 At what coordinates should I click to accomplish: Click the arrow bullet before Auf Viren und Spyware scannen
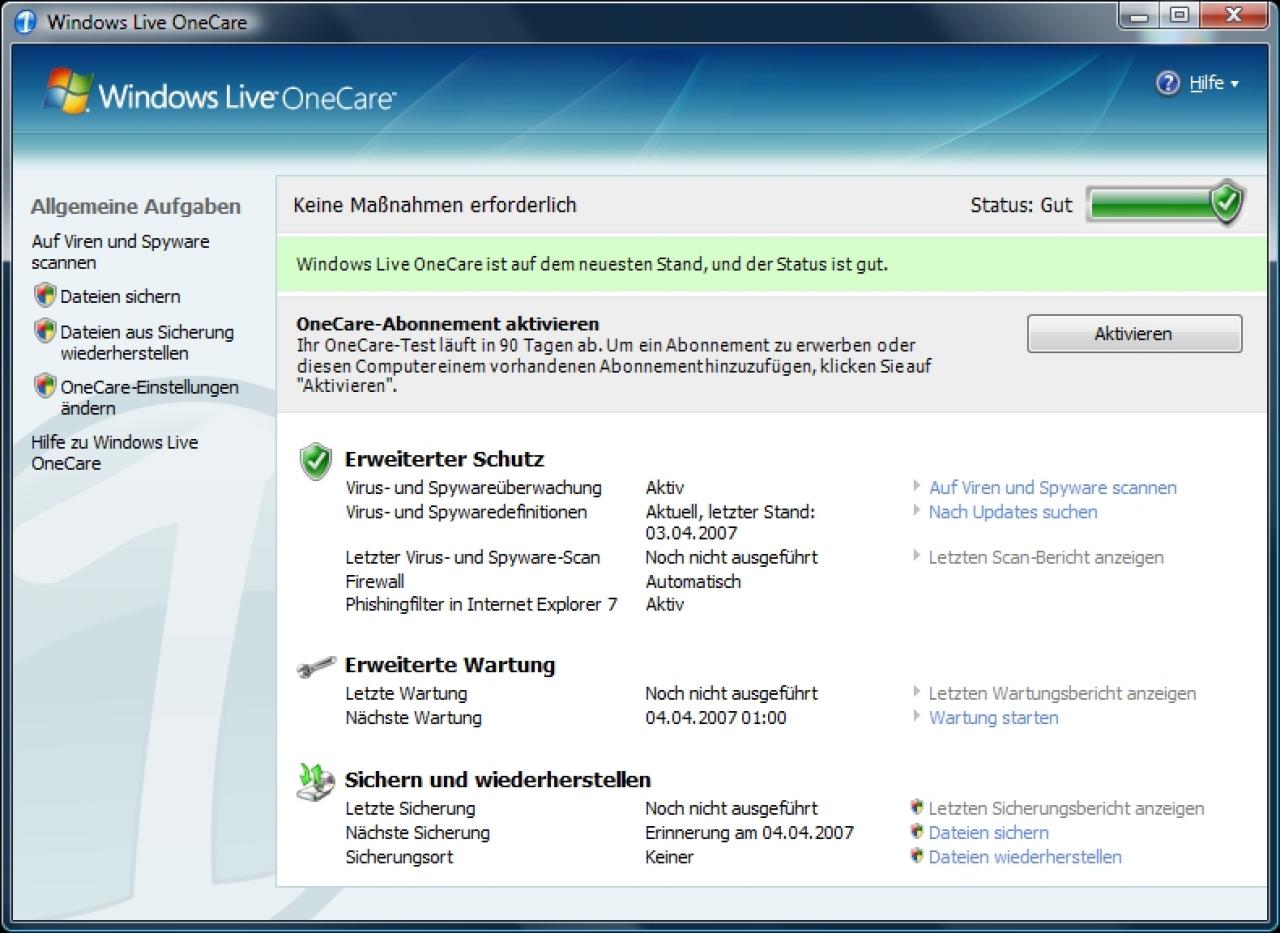pos(916,487)
